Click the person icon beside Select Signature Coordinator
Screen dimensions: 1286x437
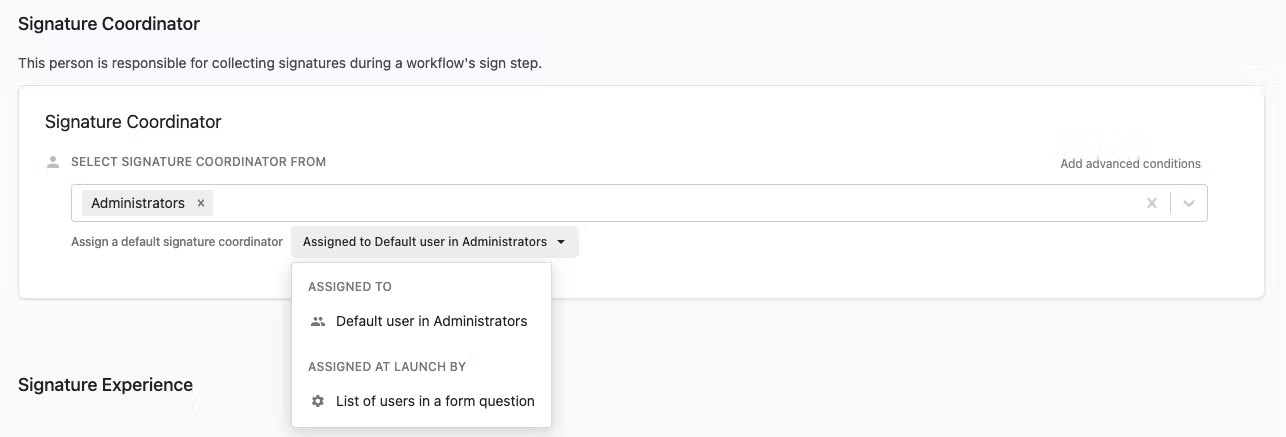point(53,161)
